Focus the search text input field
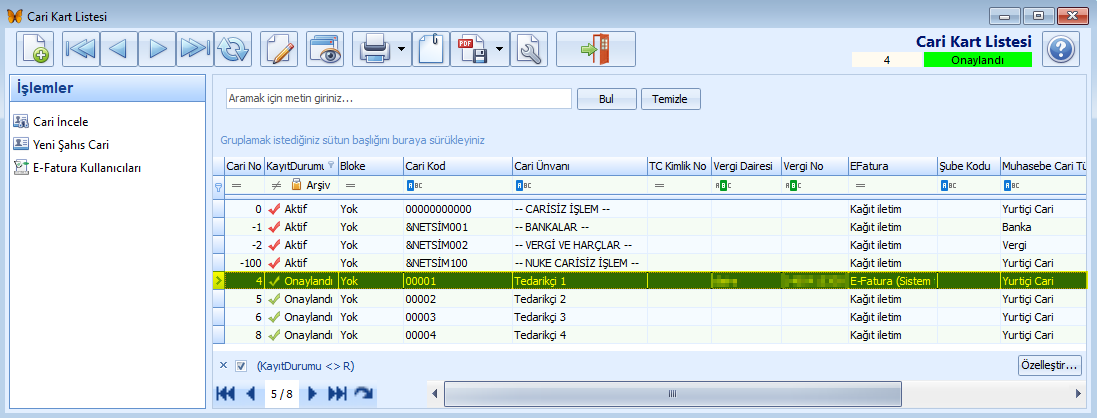 pyautogui.click(x=399, y=99)
